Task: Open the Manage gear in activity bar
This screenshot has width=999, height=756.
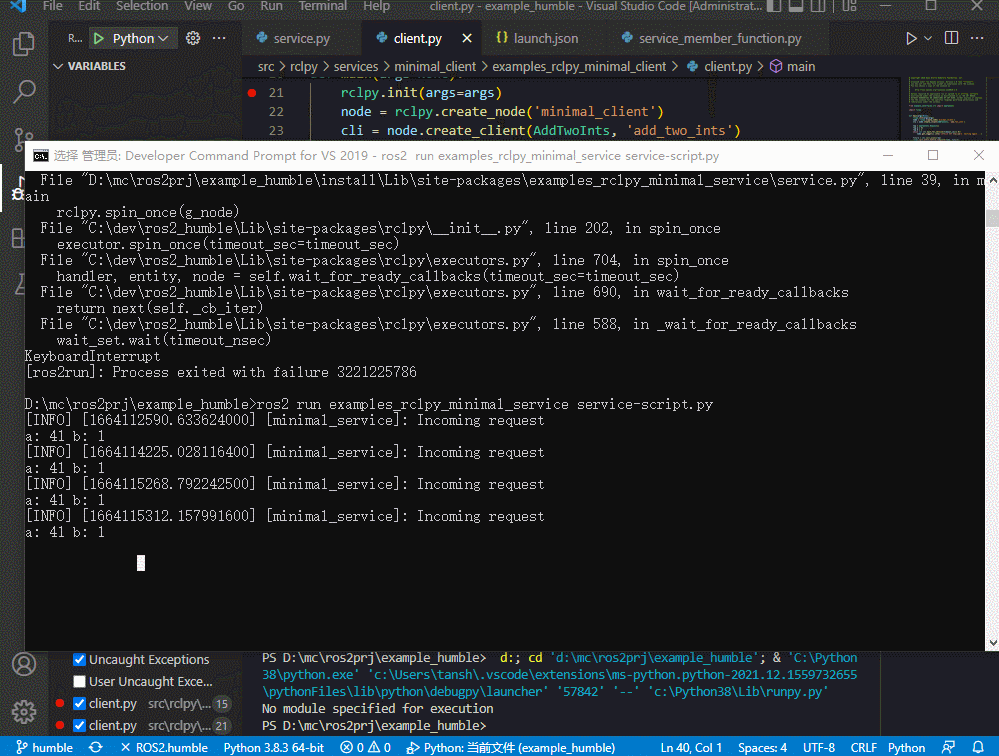Action: click(24, 711)
